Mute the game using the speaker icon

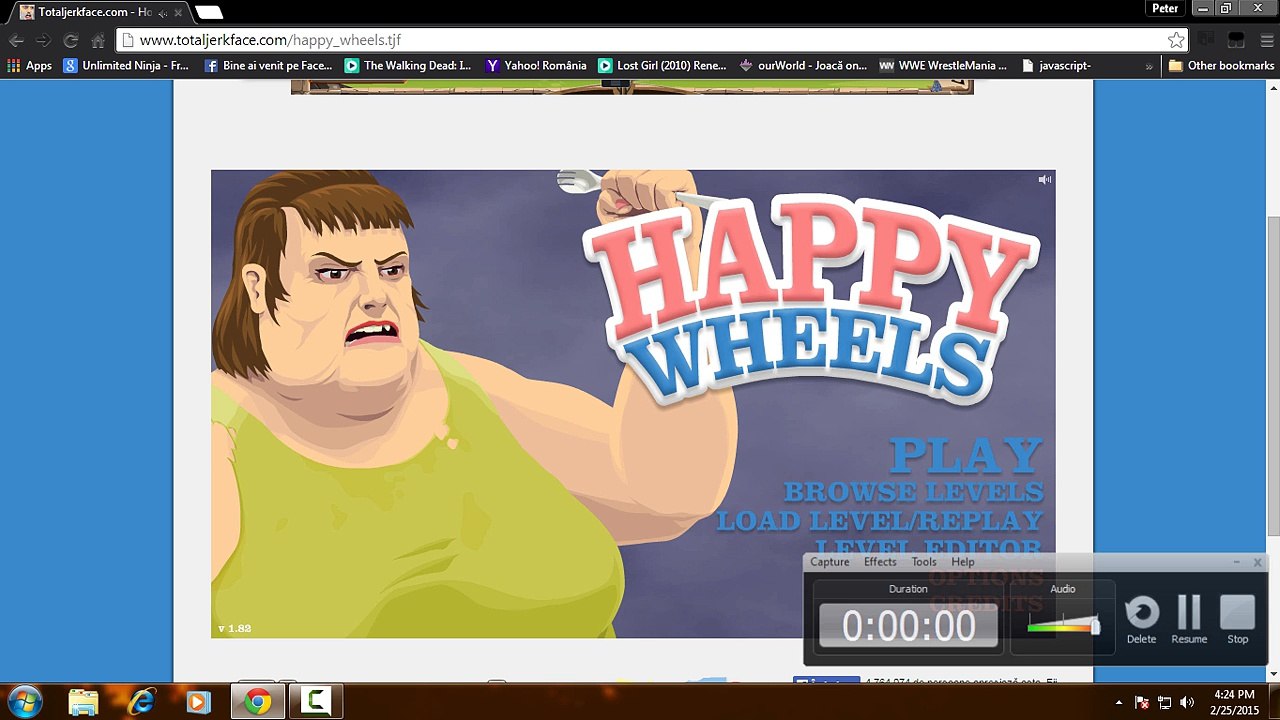[x=1044, y=180]
